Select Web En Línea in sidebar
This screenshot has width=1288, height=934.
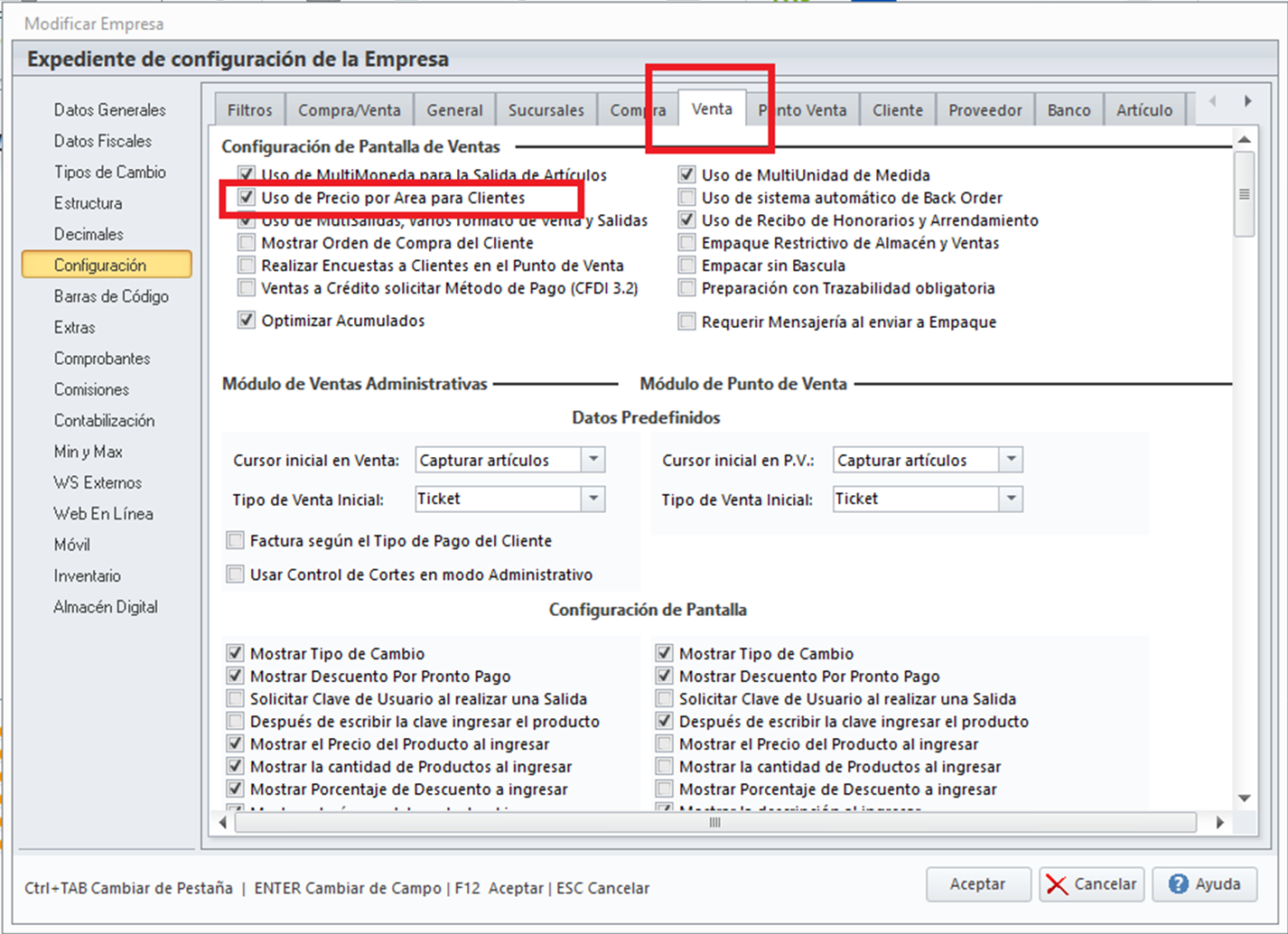coord(103,514)
